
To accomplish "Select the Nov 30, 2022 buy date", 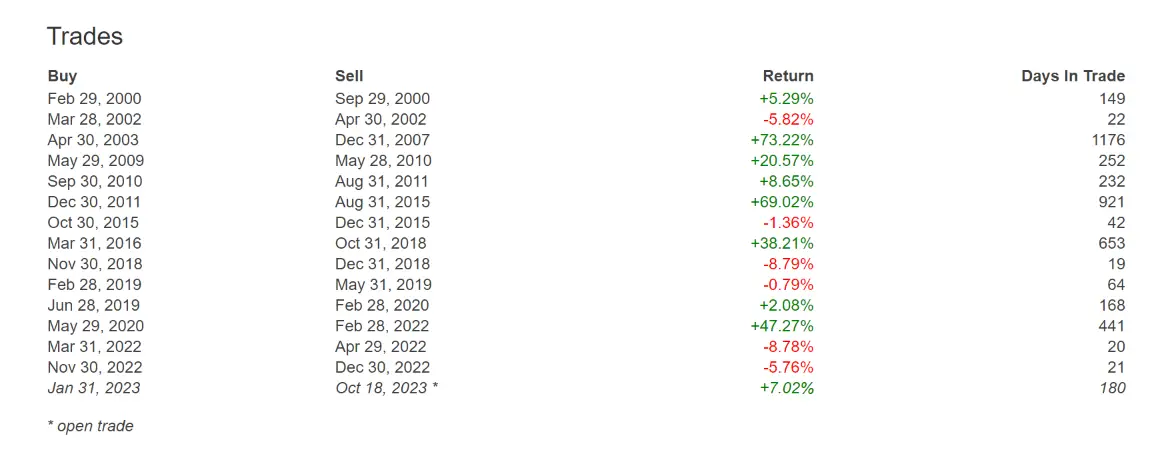I will pyautogui.click(x=95, y=367).
